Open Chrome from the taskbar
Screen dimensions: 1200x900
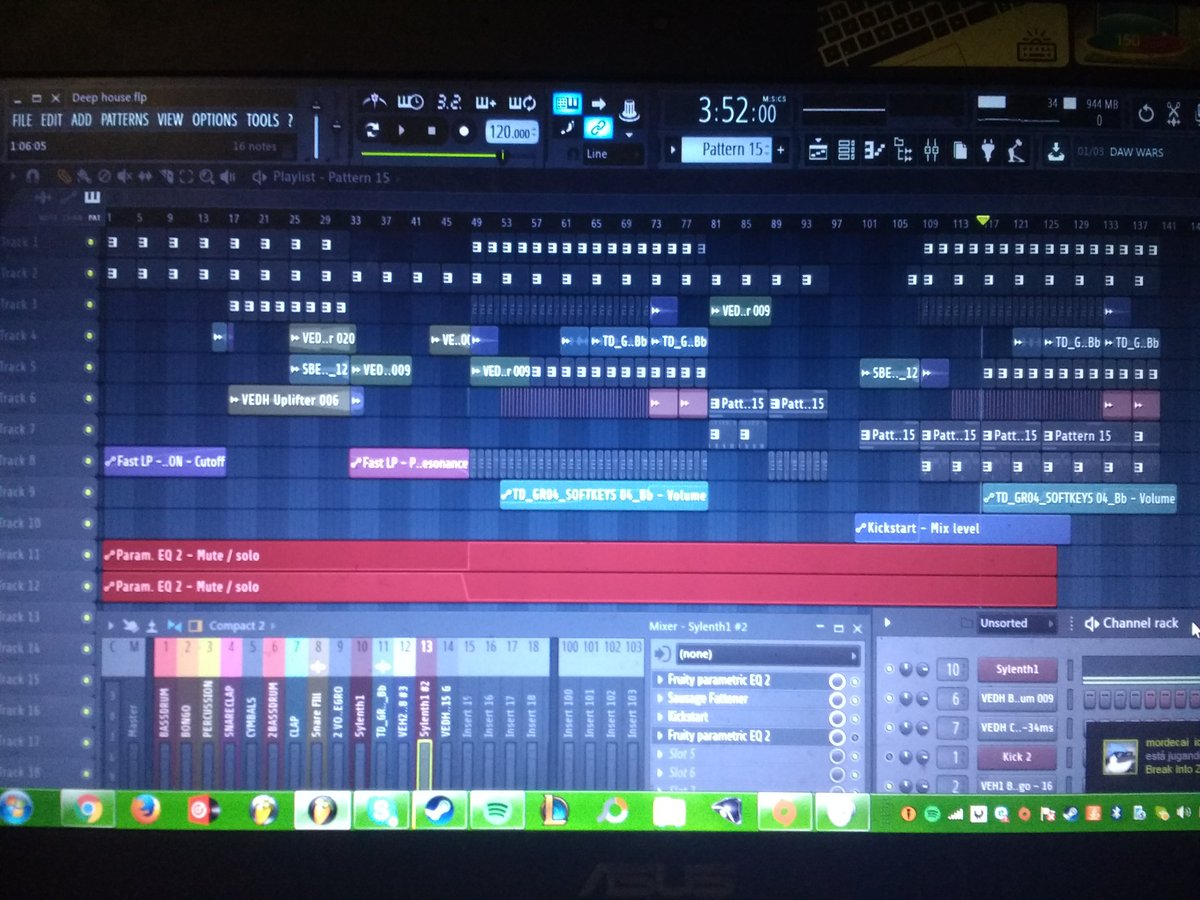(88, 810)
